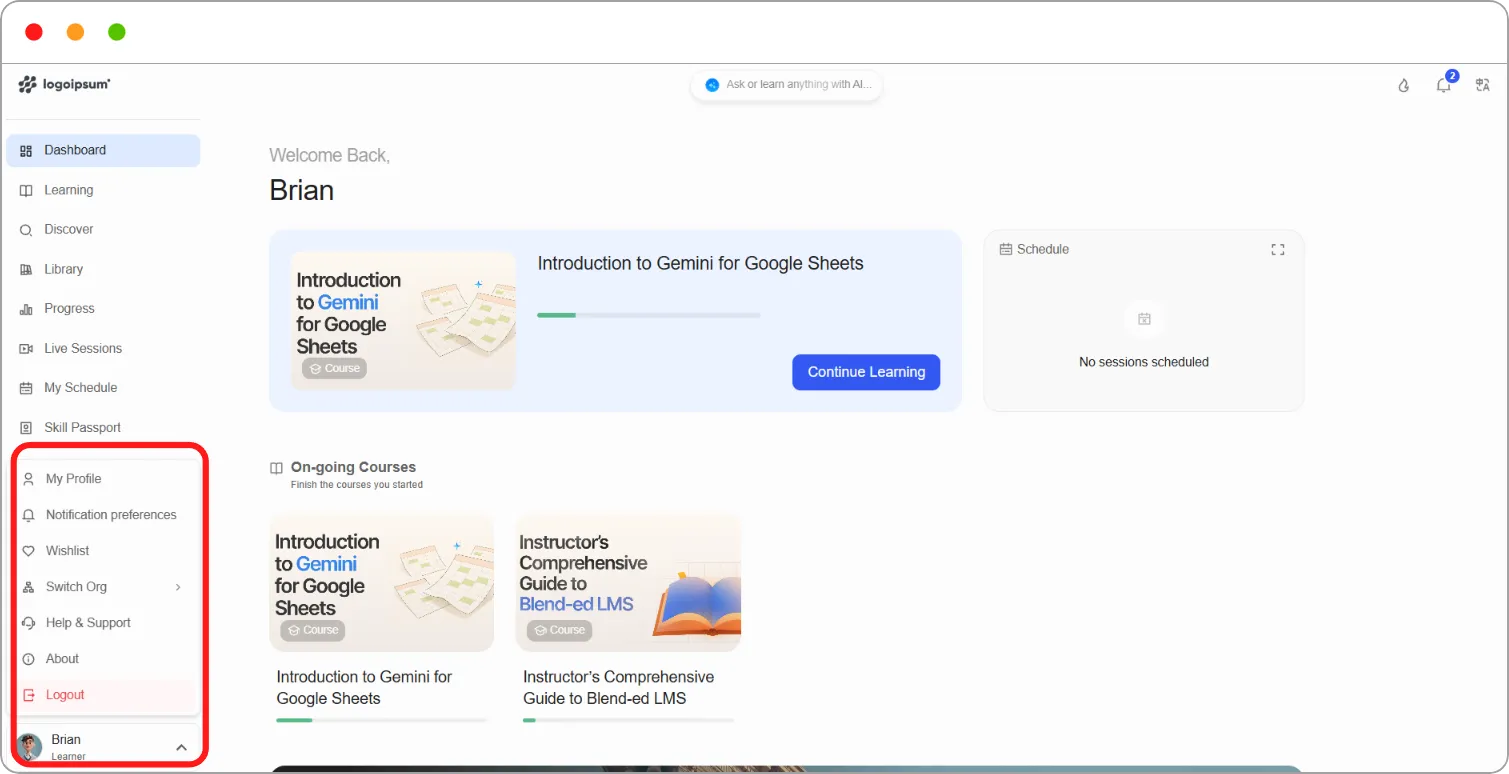Open the notifications bell icon
The image size is (1509, 774).
click(x=1443, y=85)
